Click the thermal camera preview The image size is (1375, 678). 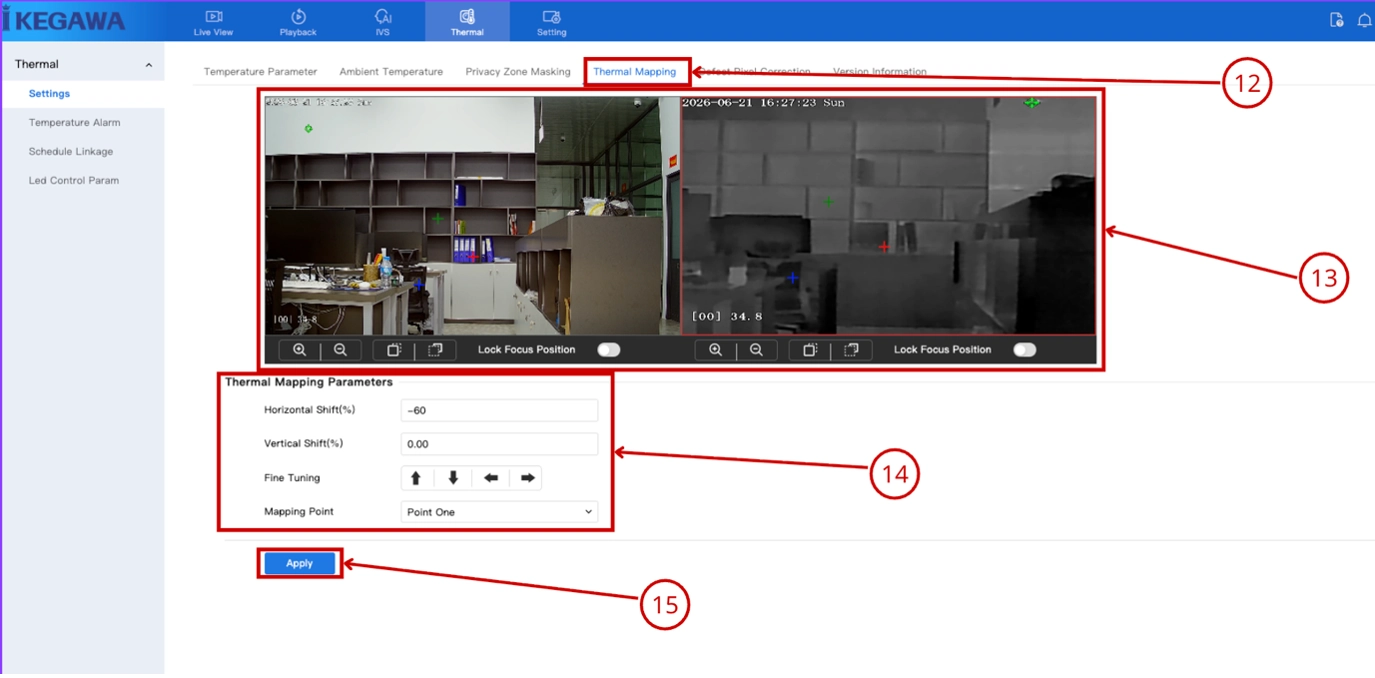tap(888, 215)
